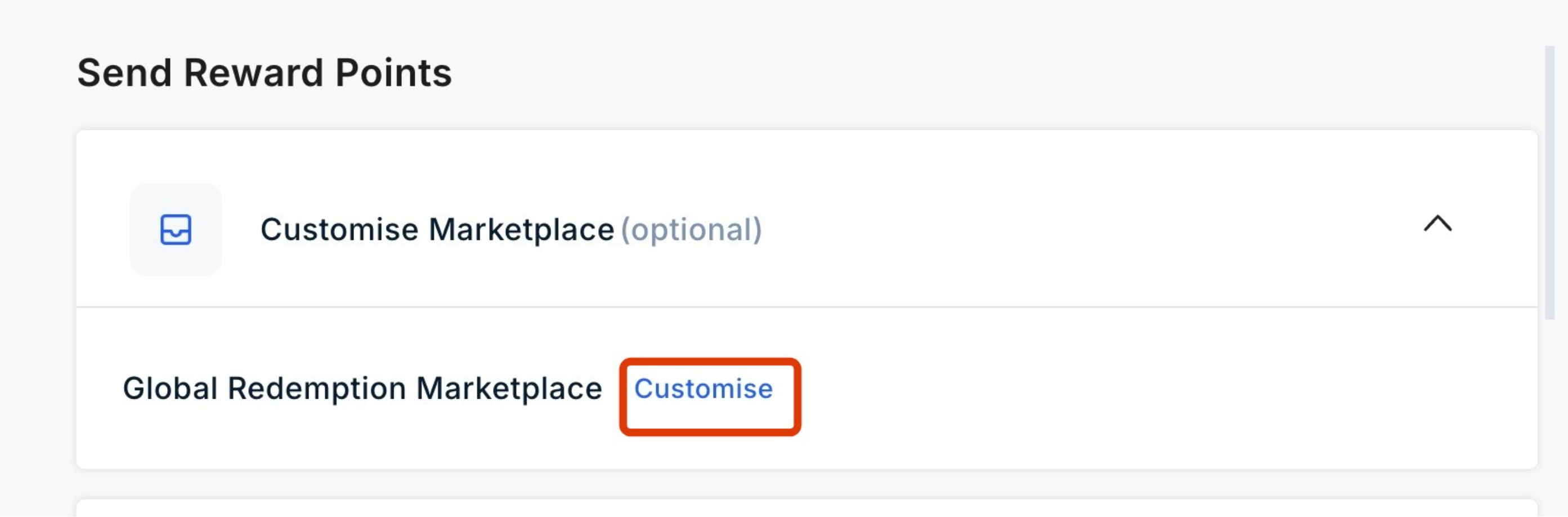Click the red-outlined Customise box
The width and height of the screenshot is (1568, 517).
710,397
